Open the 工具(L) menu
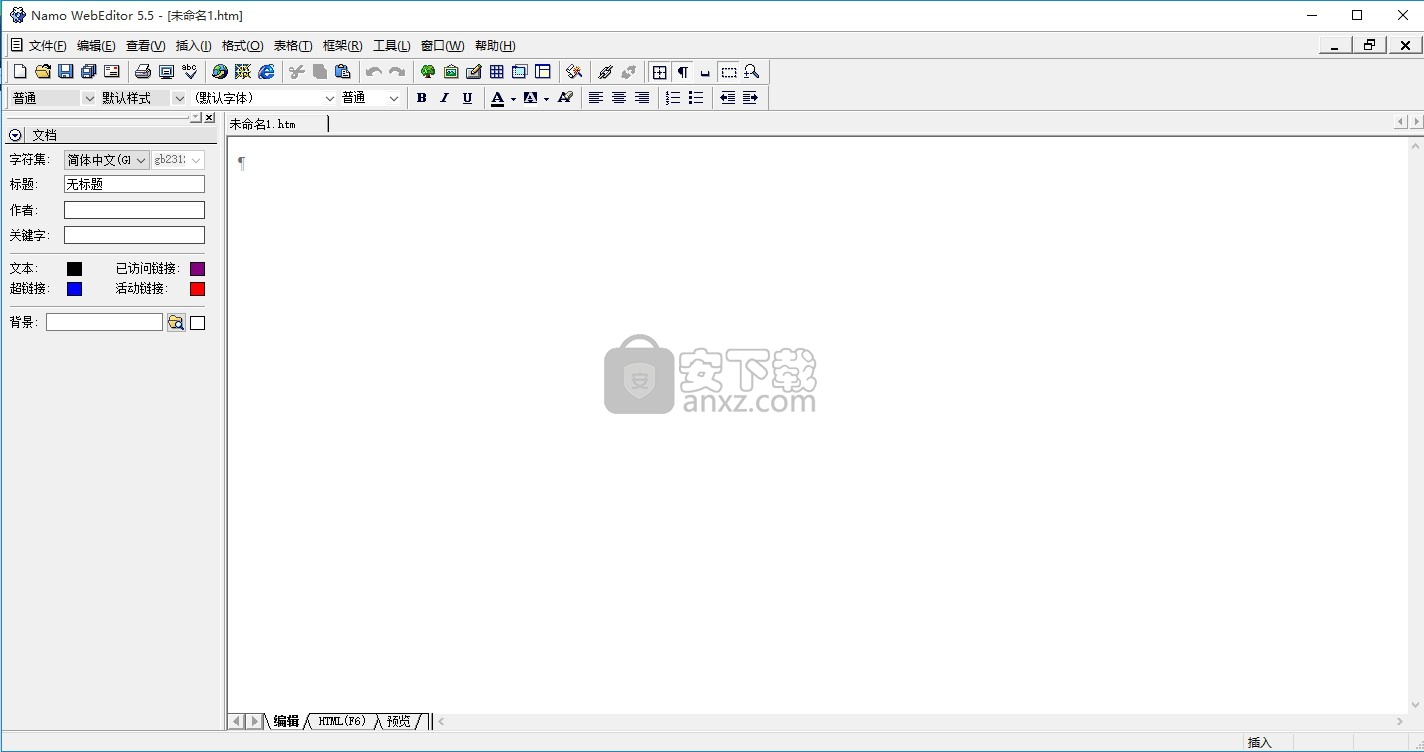The height and width of the screenshot is (752, 1424). [391, 46]
